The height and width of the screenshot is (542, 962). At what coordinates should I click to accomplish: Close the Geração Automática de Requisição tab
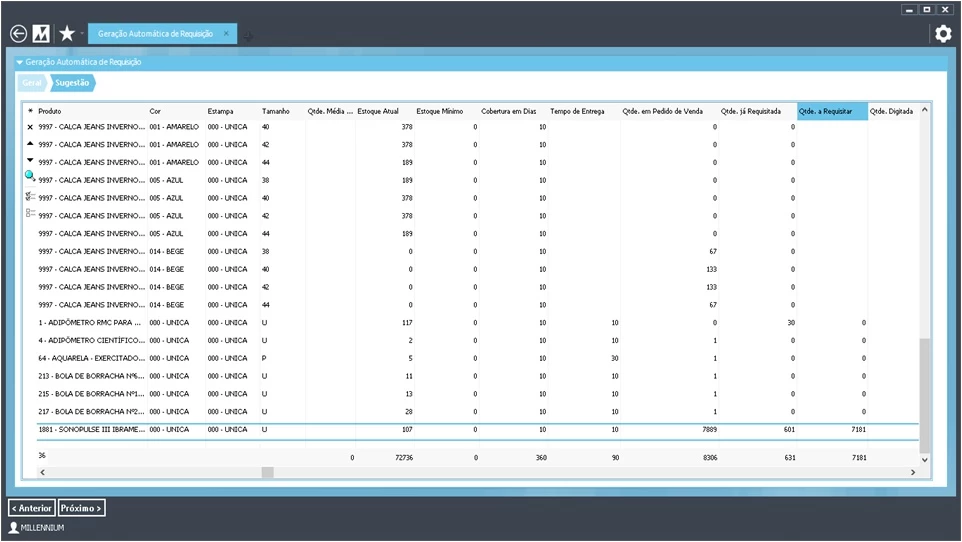click(x=226, y=33)
